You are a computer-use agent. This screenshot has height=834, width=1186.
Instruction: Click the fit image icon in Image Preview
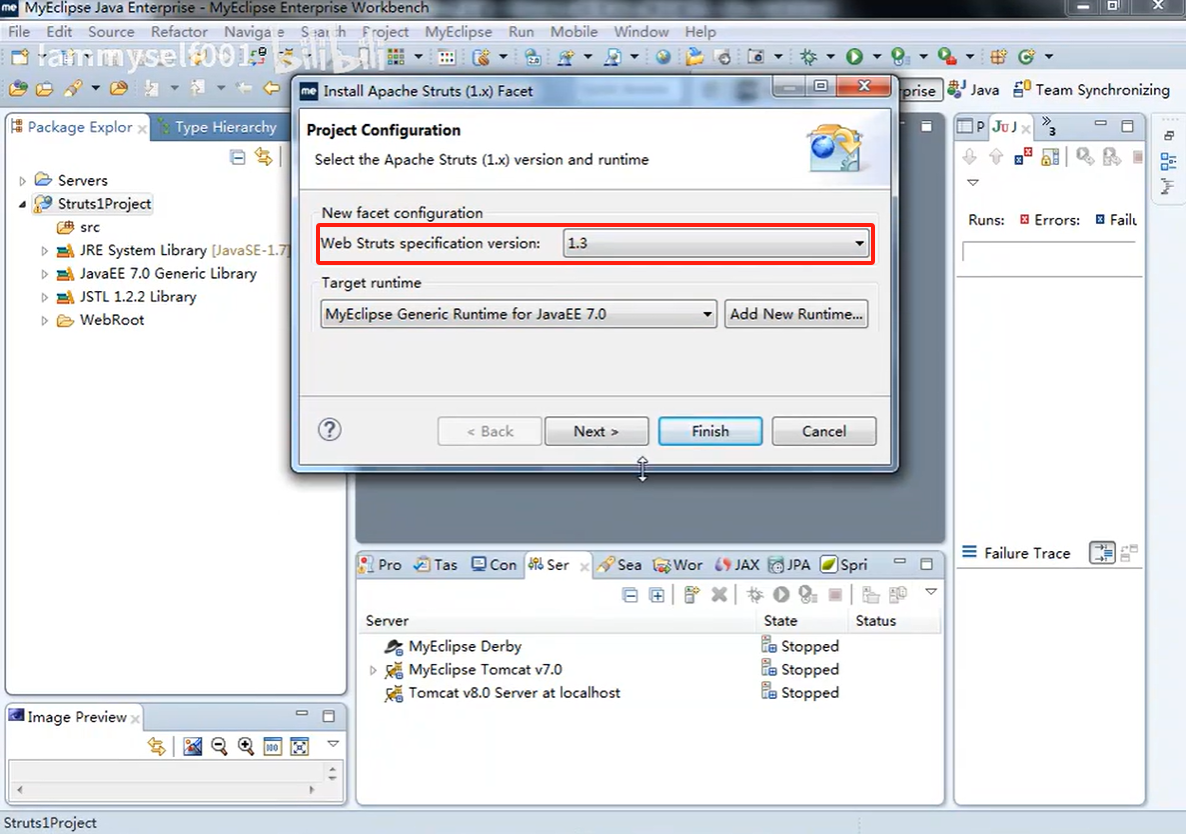300,746
